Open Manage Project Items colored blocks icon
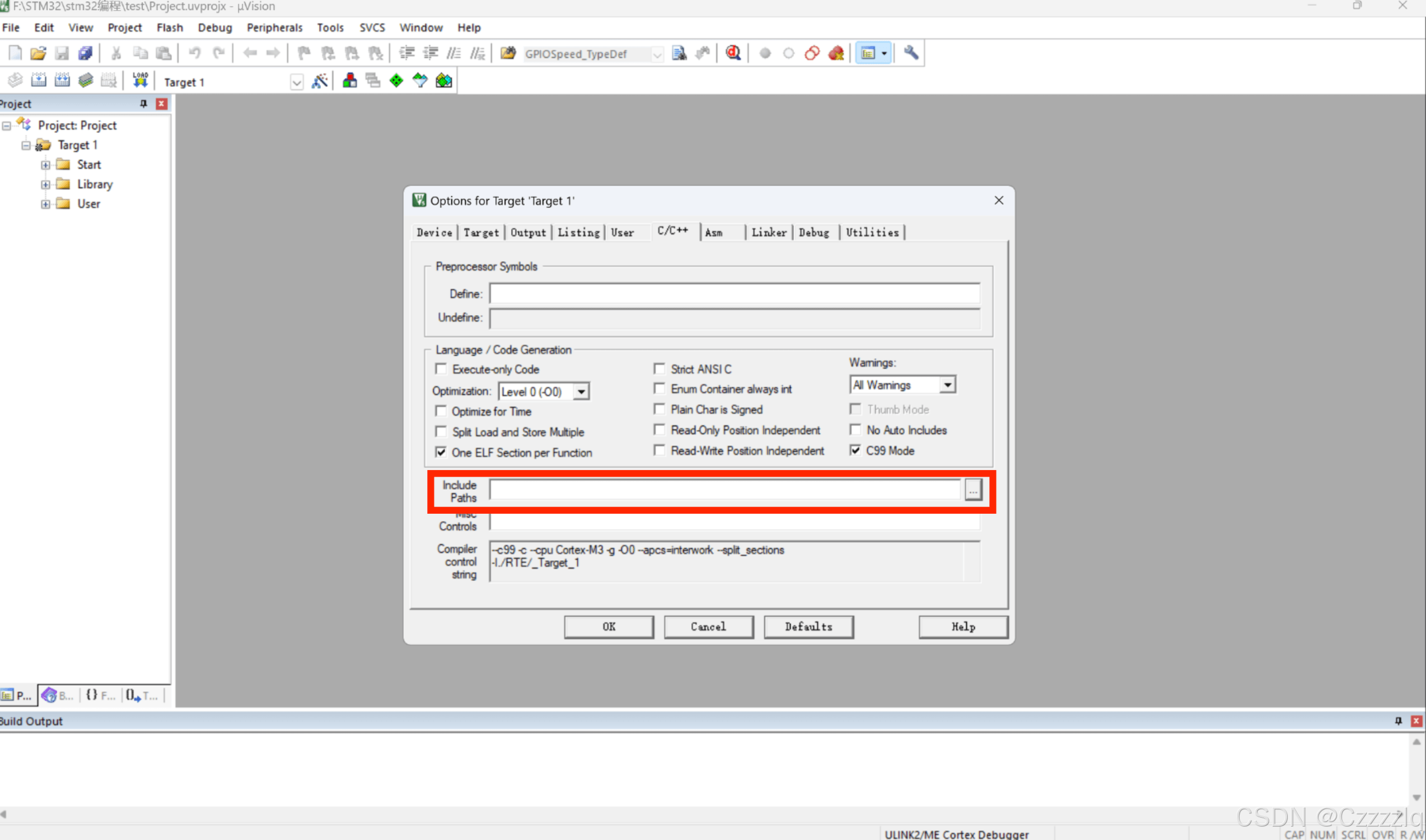 click(x=350, y=81)
